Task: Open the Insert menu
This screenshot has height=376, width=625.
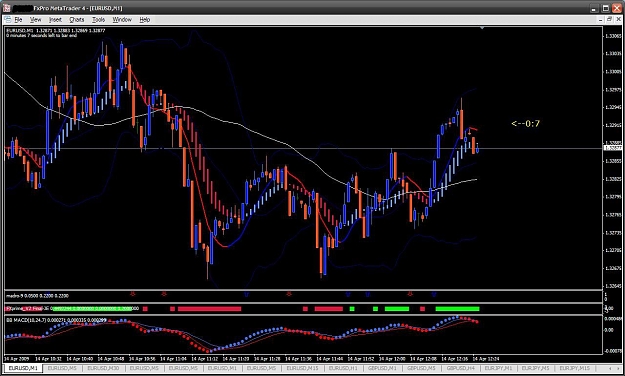Action: 55,20
